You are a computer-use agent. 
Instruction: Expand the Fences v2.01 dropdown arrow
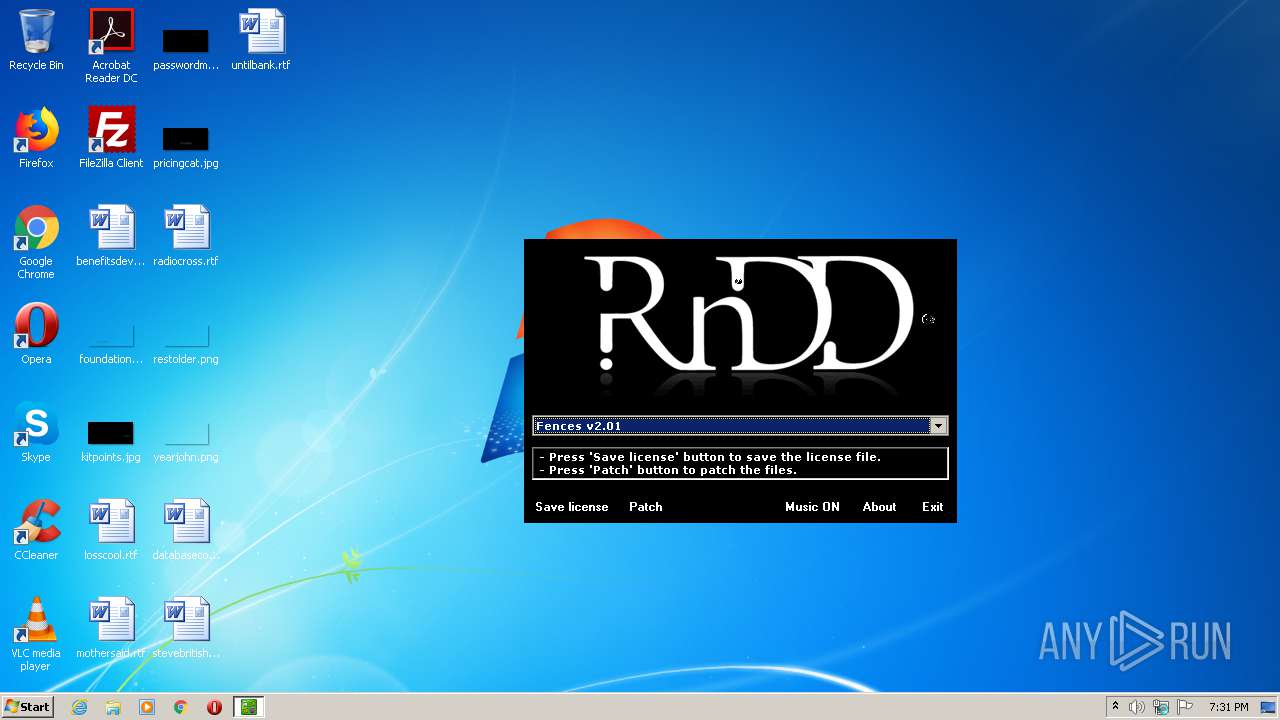click(x=938, y=426)
